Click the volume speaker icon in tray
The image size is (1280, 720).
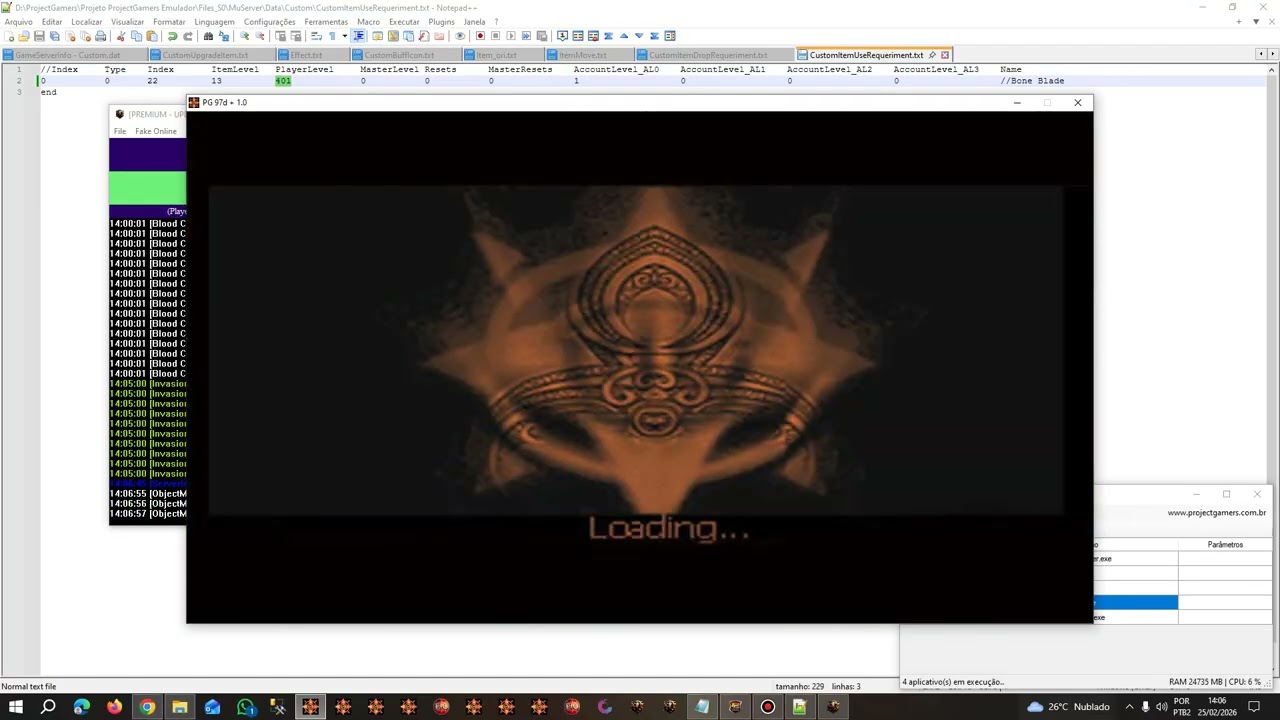(x=1160, y=707)
